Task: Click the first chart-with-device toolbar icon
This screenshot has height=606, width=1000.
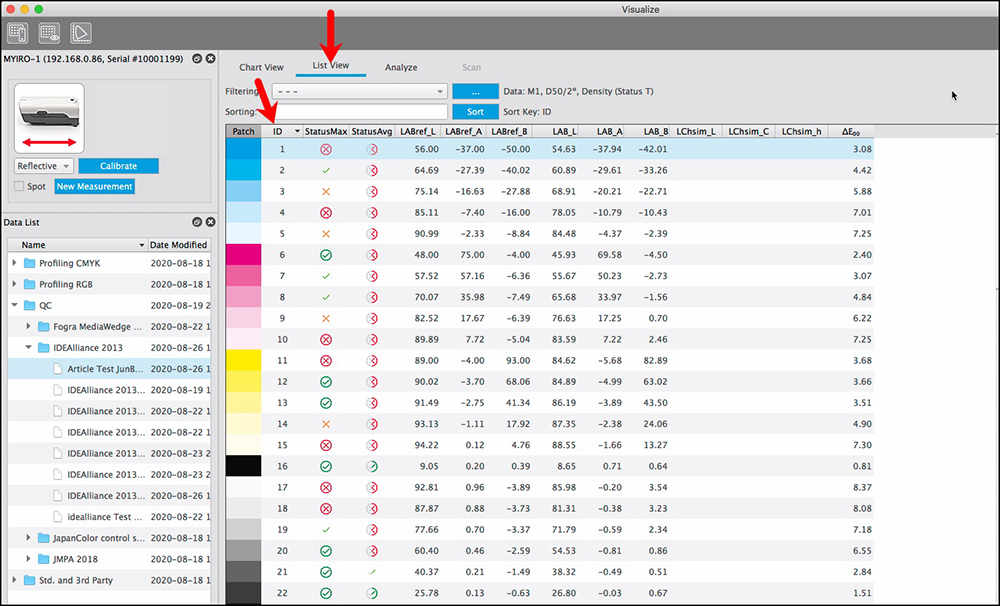Action: pyautogui.click(x=17, y=32)
